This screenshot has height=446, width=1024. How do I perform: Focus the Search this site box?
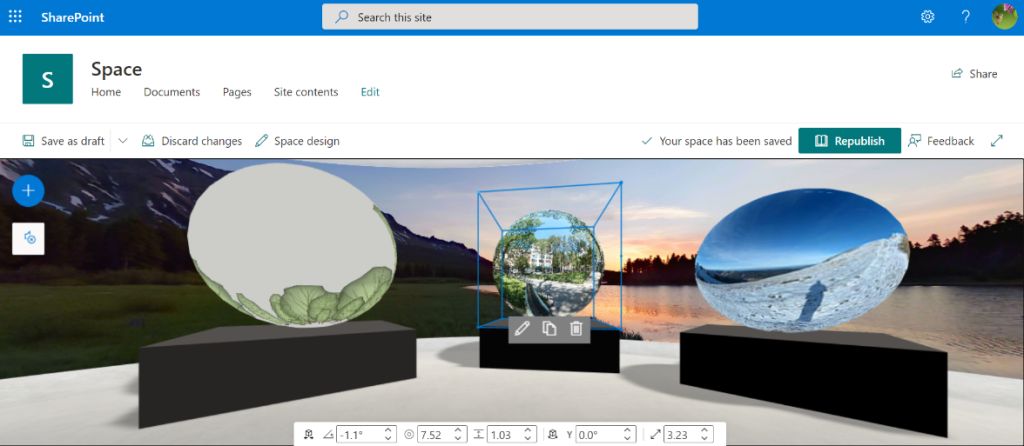click(x=509, y=17)
